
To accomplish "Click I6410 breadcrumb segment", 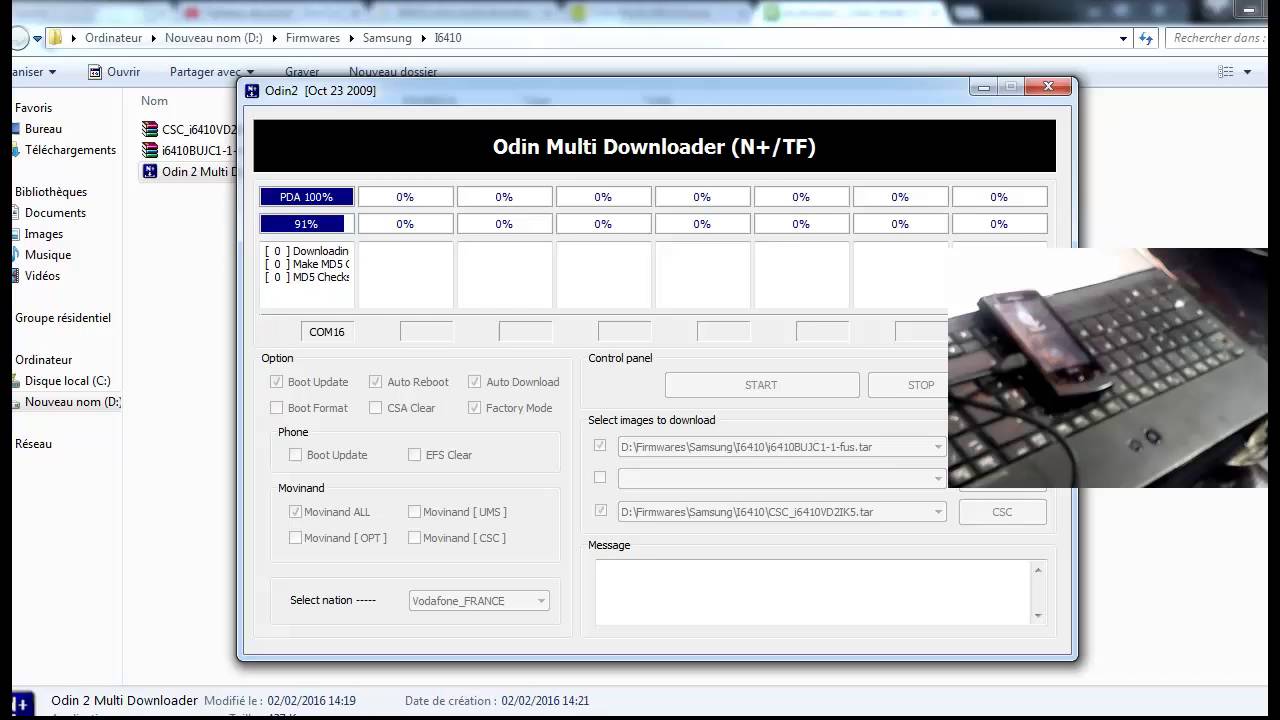I will point(448,38).
